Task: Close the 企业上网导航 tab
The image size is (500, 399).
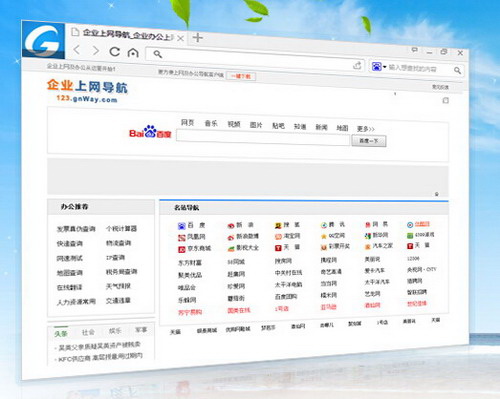Action: [x=180, y=38]
